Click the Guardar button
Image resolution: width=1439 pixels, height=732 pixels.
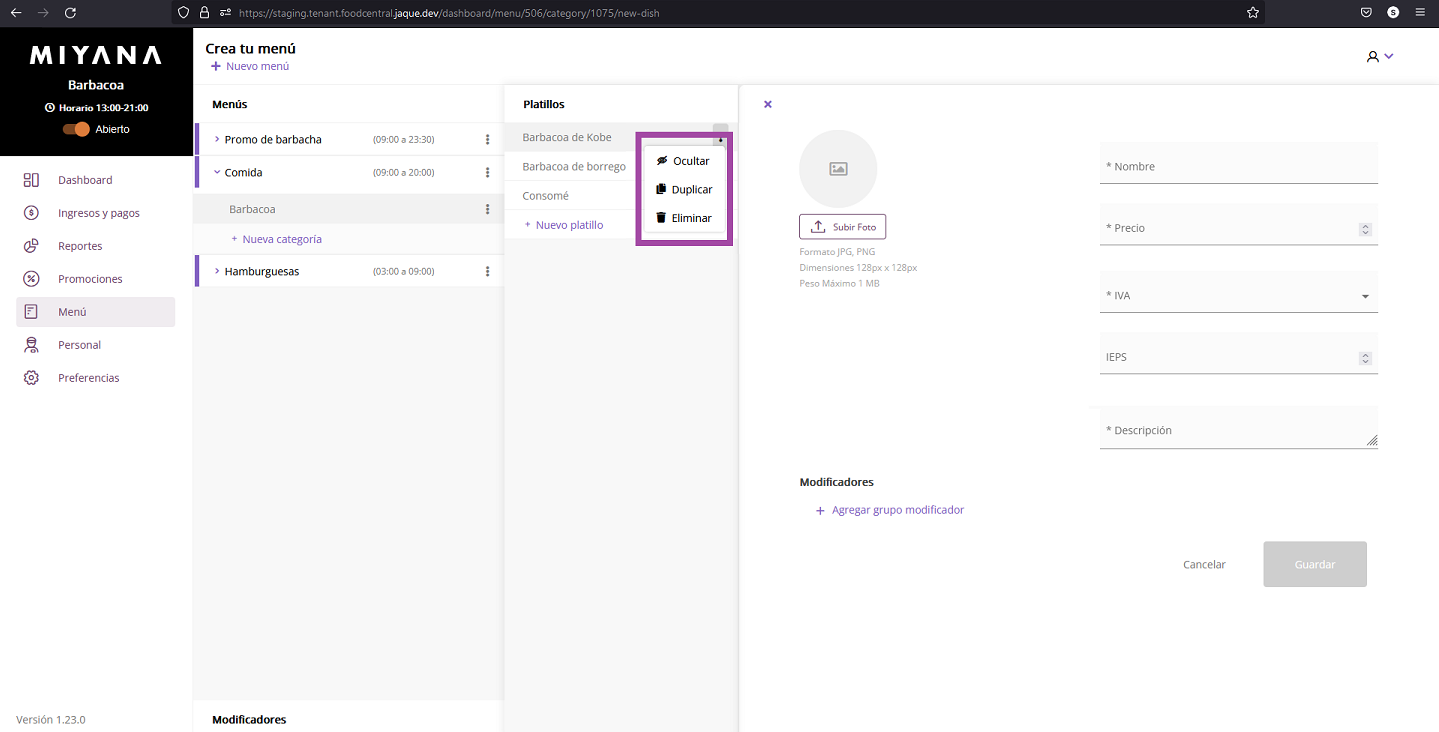tap(1315, 564)
